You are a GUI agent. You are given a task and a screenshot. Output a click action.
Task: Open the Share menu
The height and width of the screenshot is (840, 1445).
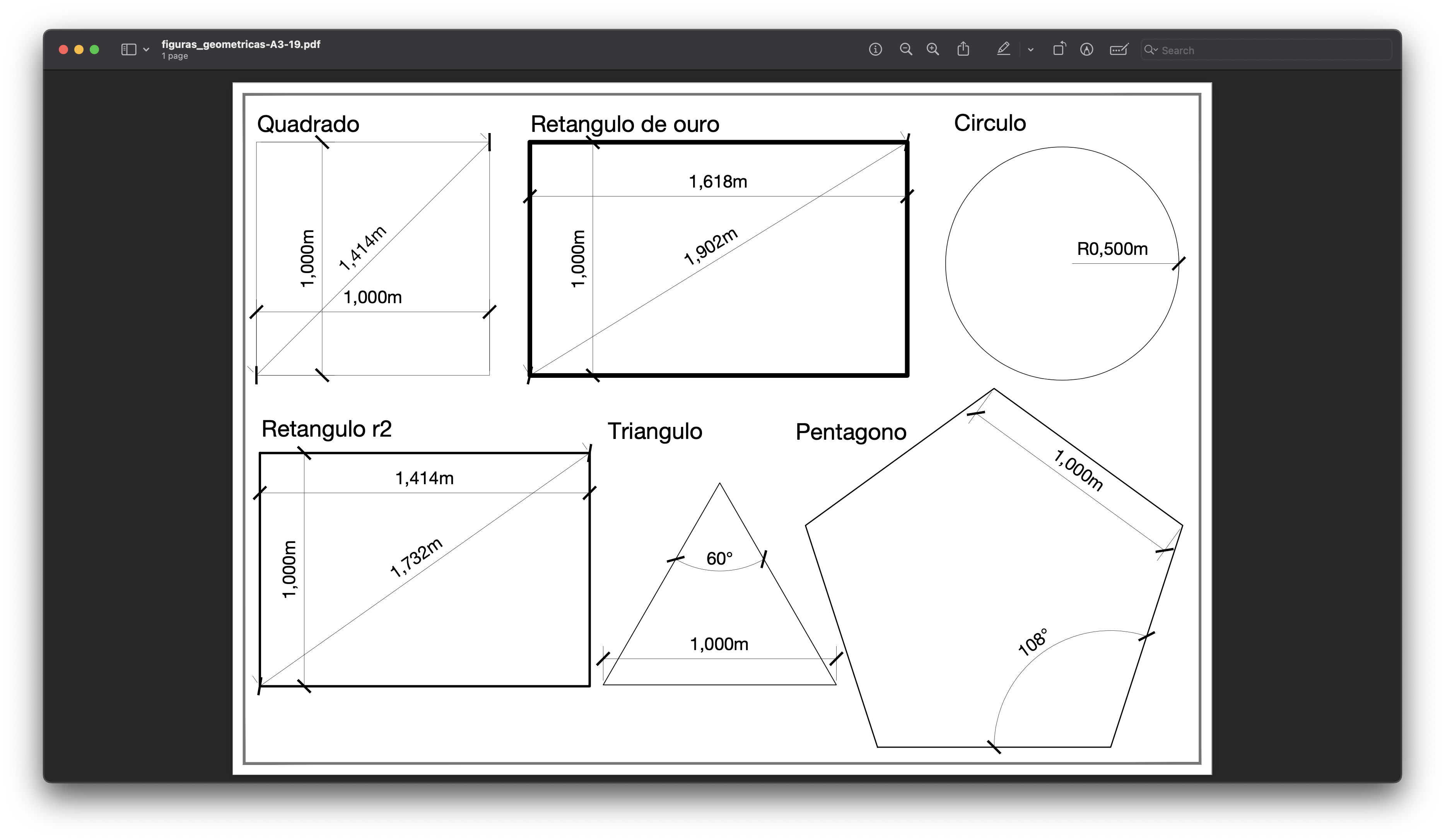[963, 50]
